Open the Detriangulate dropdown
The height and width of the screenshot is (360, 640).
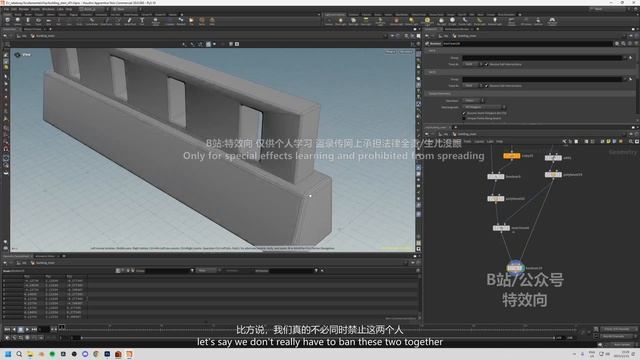pyautogui.click(x=484, y=107)
